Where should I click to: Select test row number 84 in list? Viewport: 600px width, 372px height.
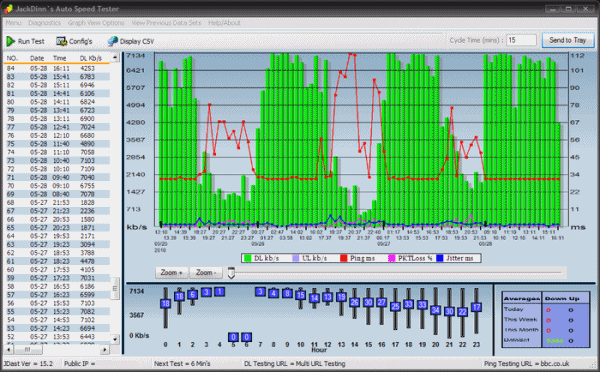(57, 68)
